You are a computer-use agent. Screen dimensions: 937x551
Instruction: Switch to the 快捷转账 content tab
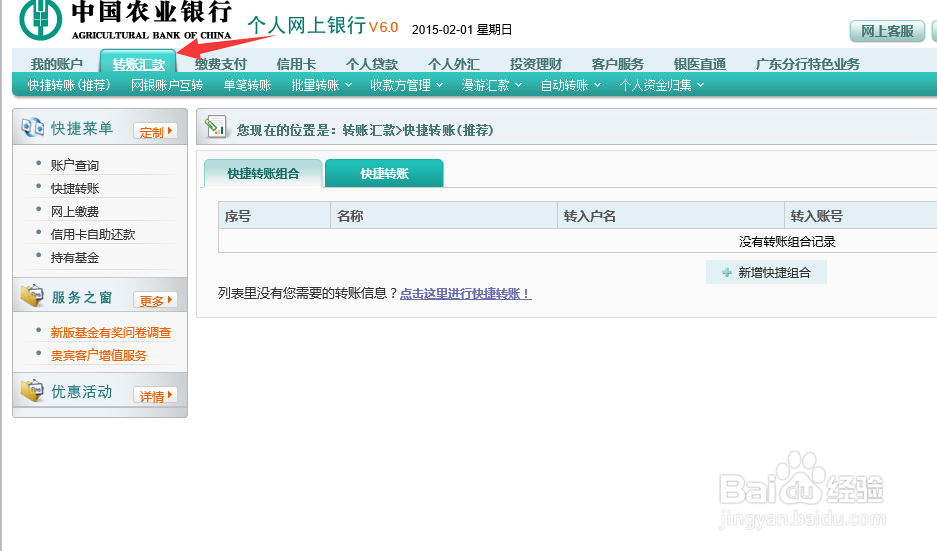[384, 173]
